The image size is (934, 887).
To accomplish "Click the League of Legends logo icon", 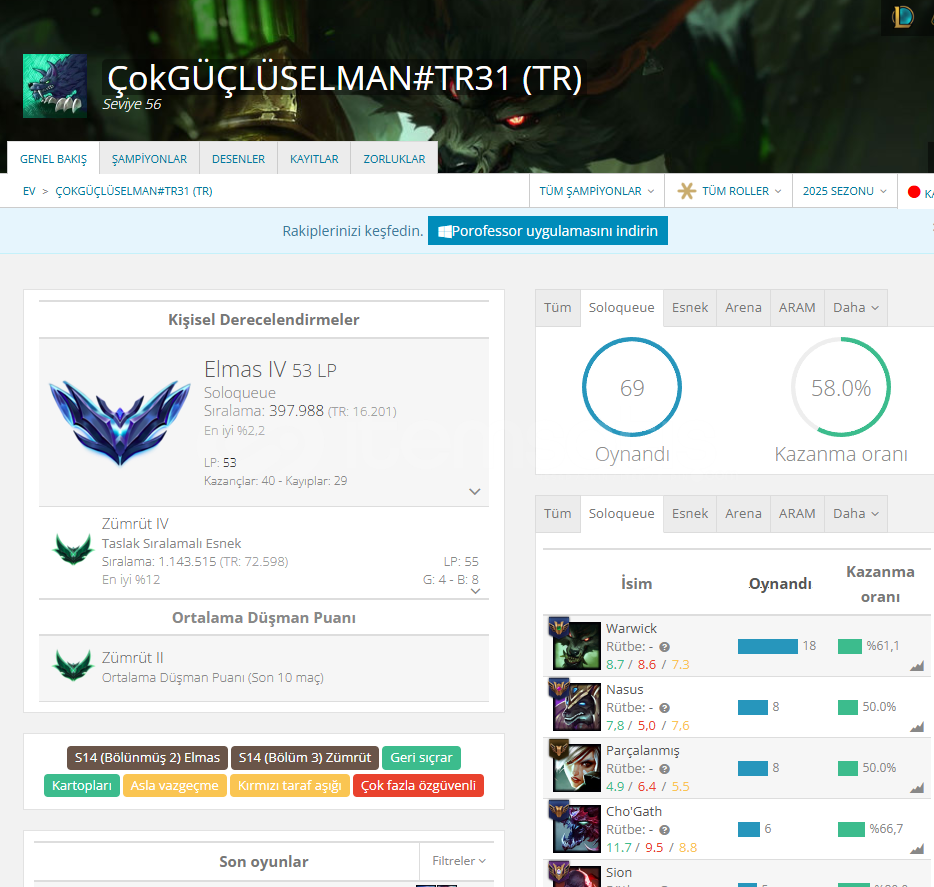I will (x=902, y=16).
